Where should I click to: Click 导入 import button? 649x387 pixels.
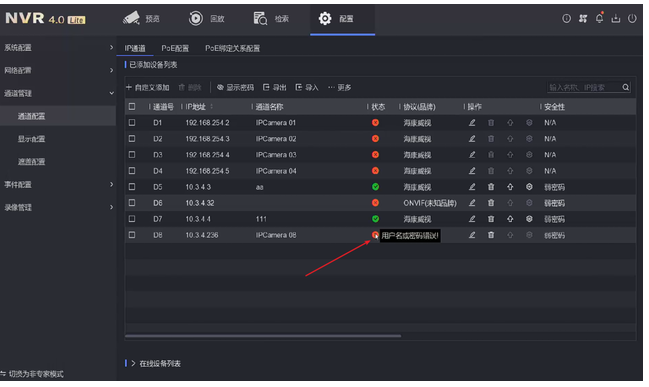[x=307, y=87]
